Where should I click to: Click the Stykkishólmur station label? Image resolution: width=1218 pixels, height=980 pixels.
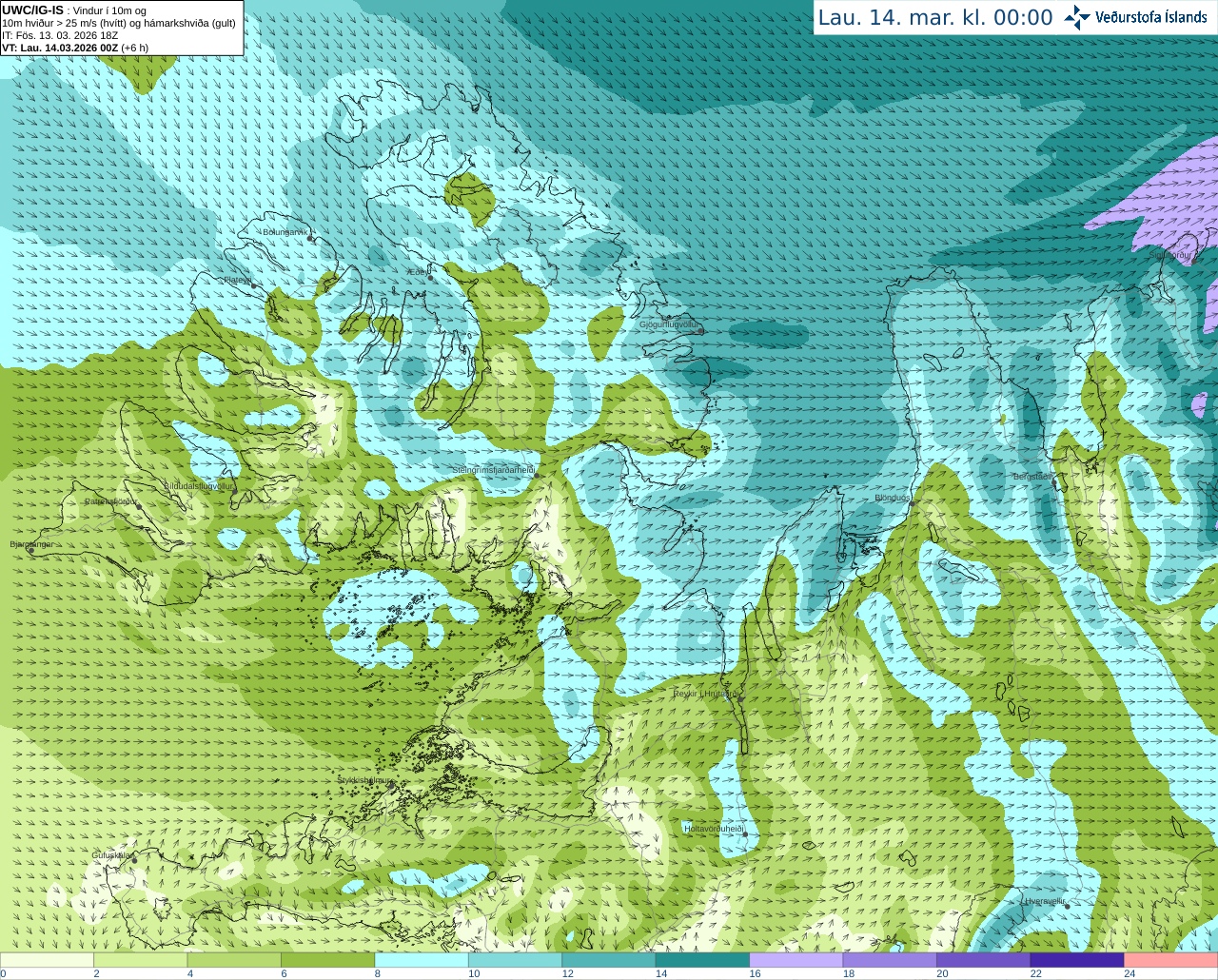tap(365, 780)
